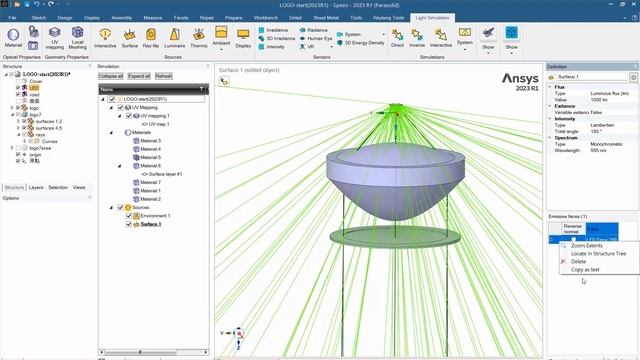Image resolution: width=640 pixels, height=360 pixels.
Task: Start an Inverse simulation
Action: pyautogui.click(x=417, y=38)
